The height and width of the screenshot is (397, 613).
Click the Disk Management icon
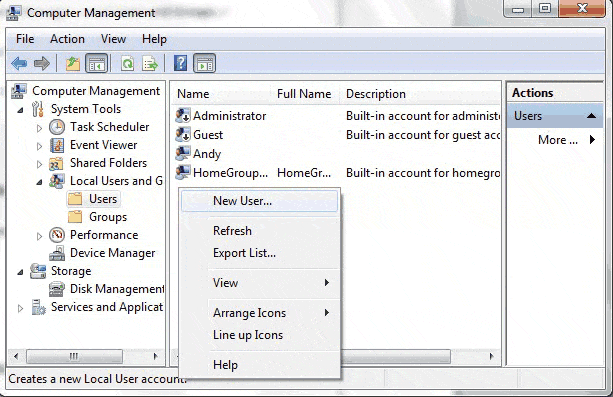[x=57, y=289]
